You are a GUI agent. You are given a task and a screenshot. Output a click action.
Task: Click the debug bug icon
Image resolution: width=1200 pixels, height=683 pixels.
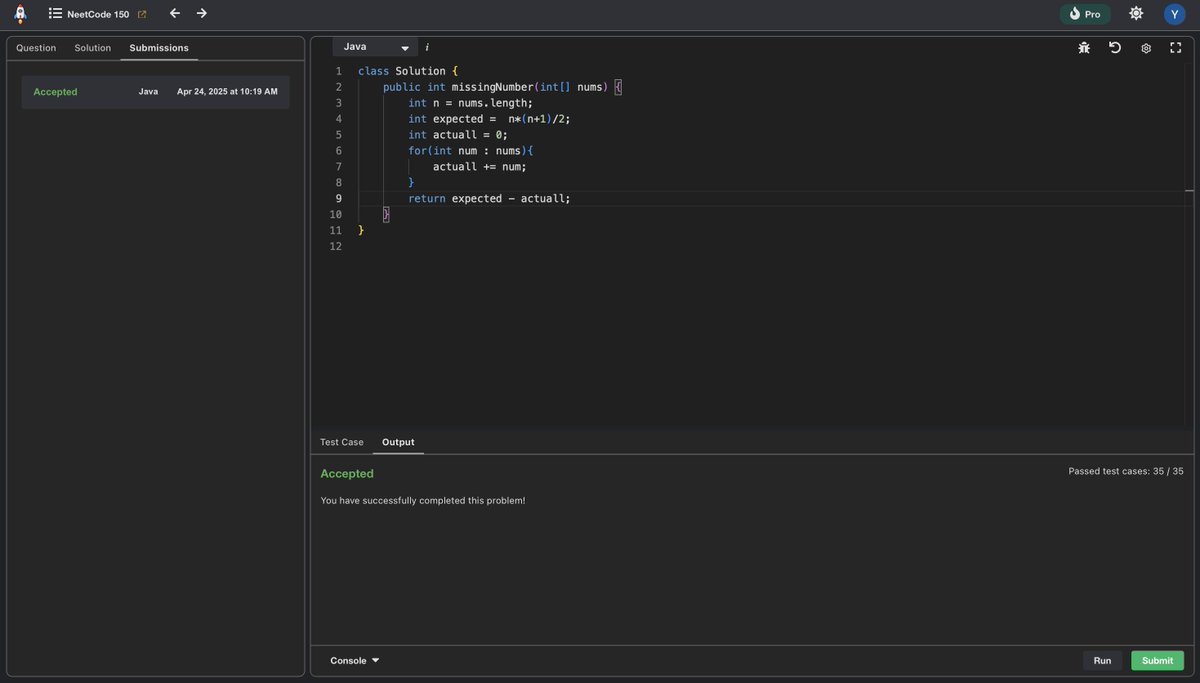[x=1084, y=47]
